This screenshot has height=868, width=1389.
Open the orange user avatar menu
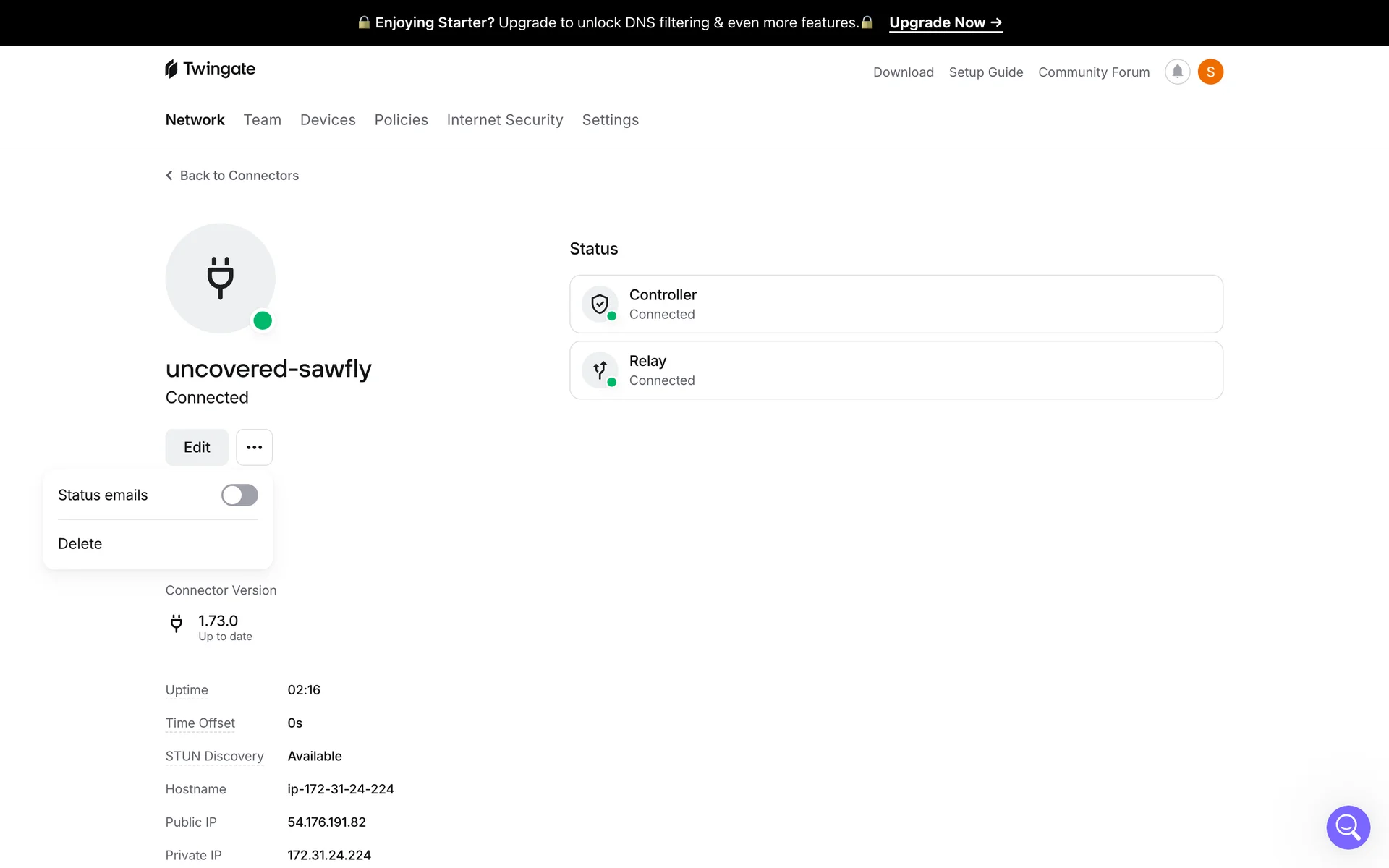tap(1210, 72)
